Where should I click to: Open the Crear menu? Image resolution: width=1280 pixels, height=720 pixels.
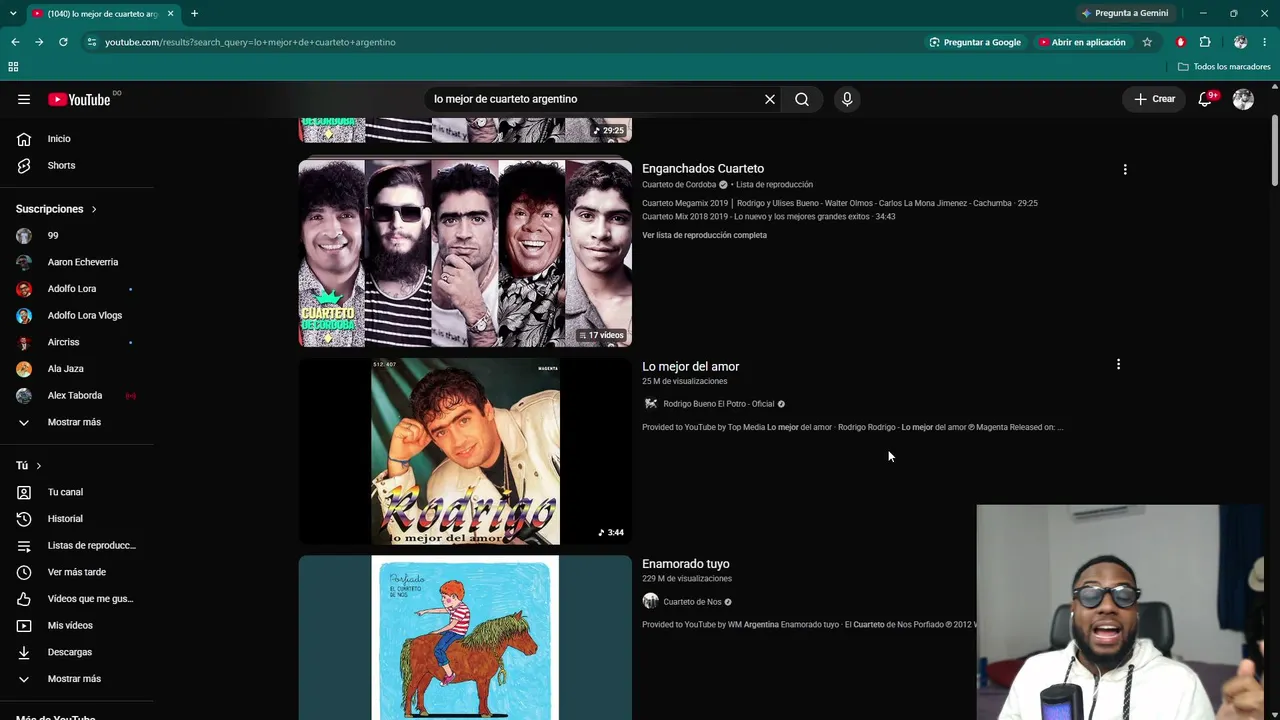[x=1154, y=99]
